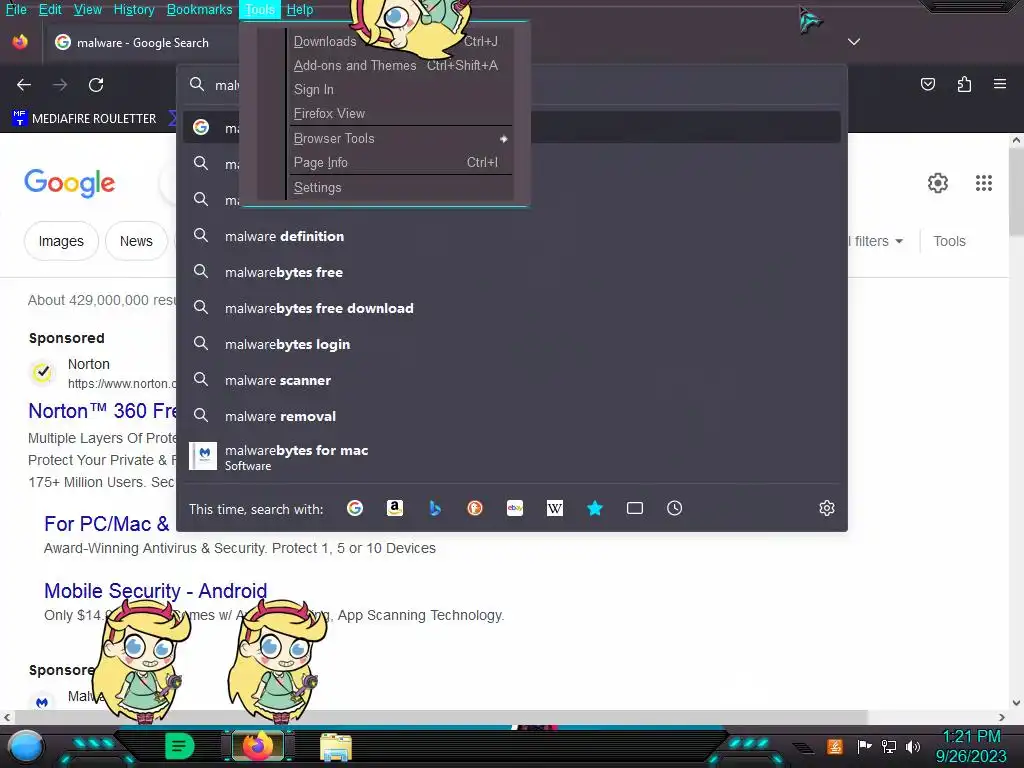This screenshot has height=768, width=1024.
Task: Reload the current page
Action: pyautogui.click(x=96, y=85)
